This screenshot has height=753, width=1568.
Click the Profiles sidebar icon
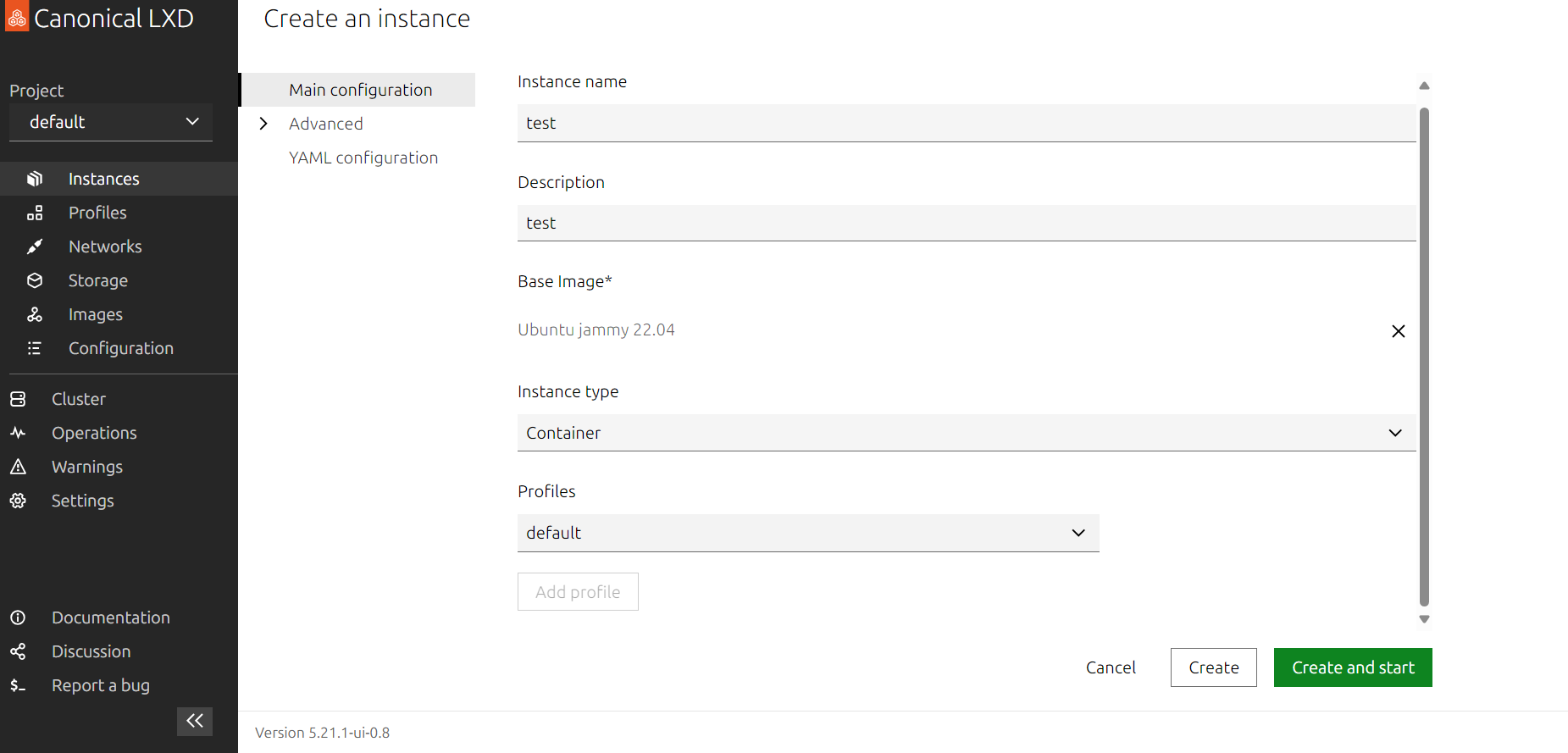pyautogui.click(x=35, y=213)
